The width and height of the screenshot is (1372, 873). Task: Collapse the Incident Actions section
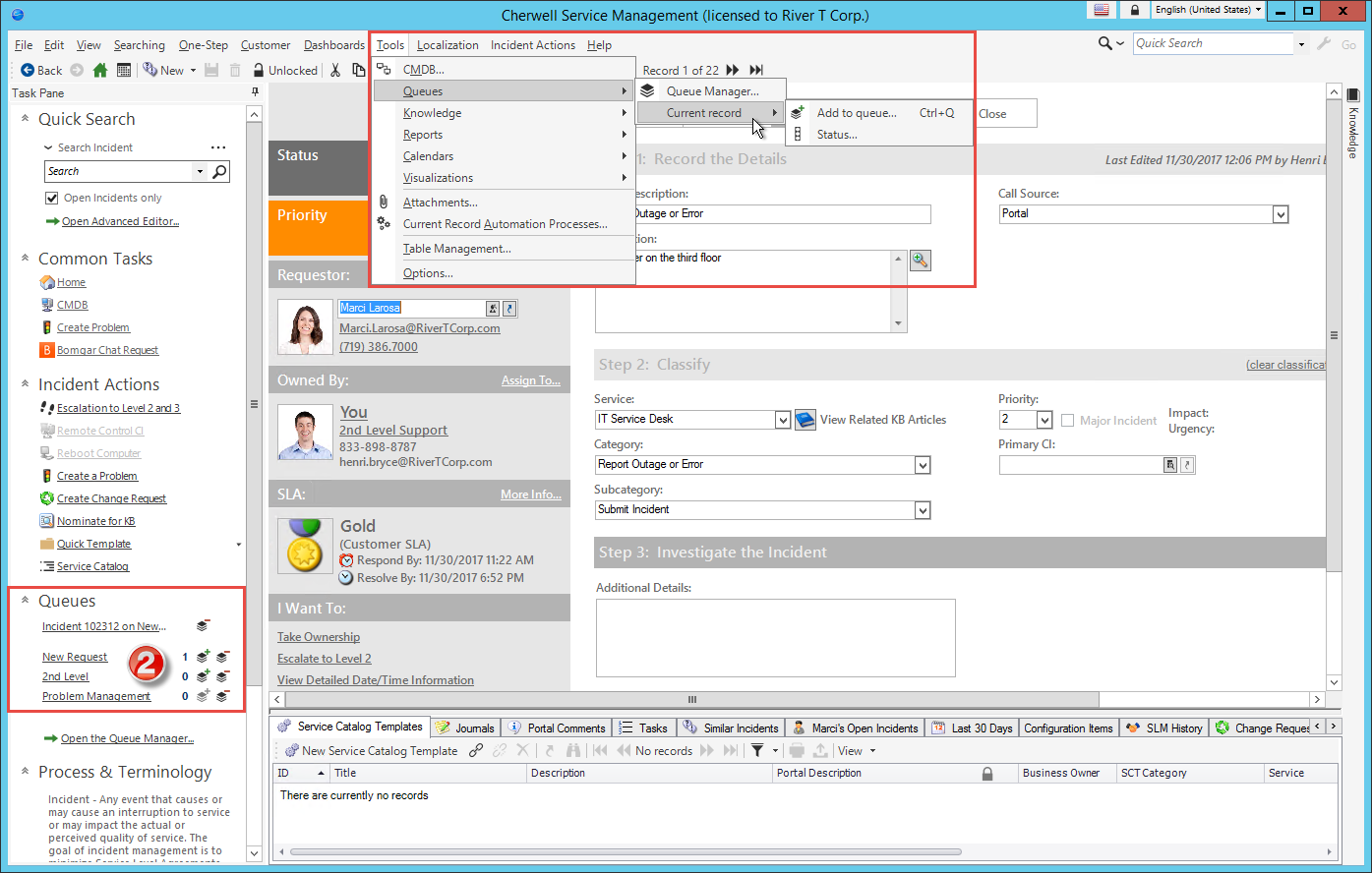tap(25, 382)
